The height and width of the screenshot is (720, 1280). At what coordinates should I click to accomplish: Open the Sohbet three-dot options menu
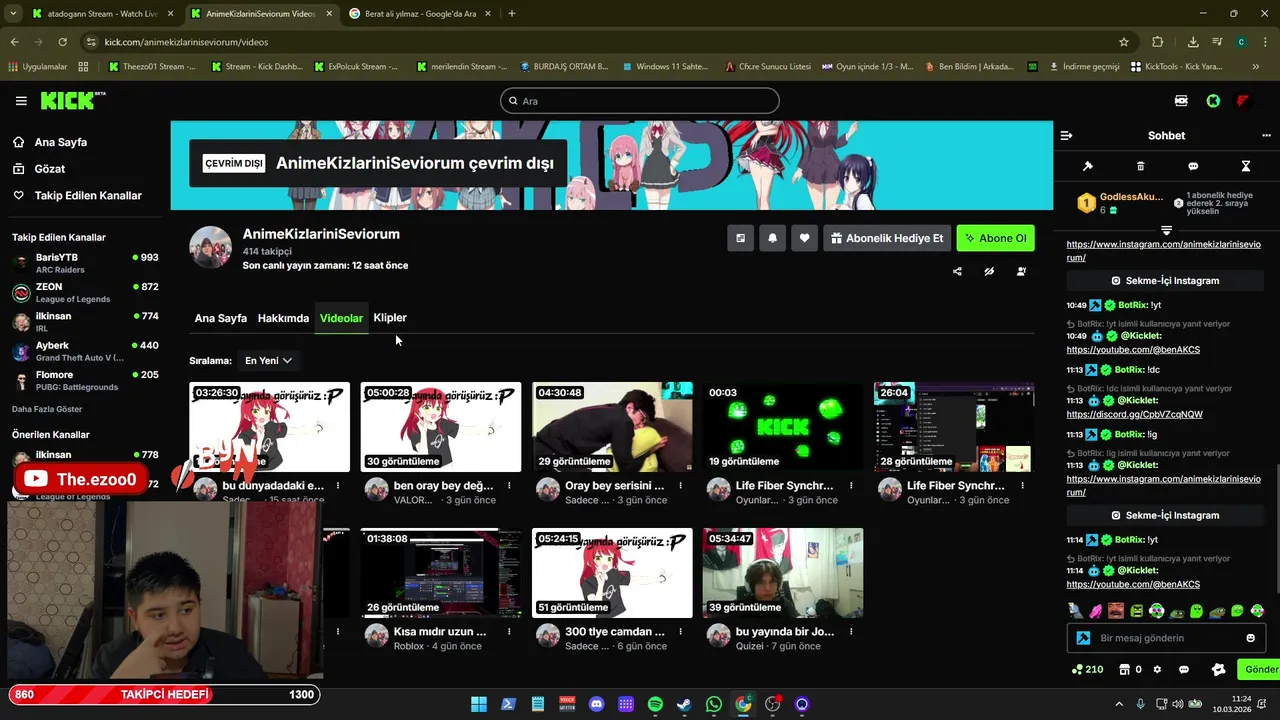[1266, 135]
